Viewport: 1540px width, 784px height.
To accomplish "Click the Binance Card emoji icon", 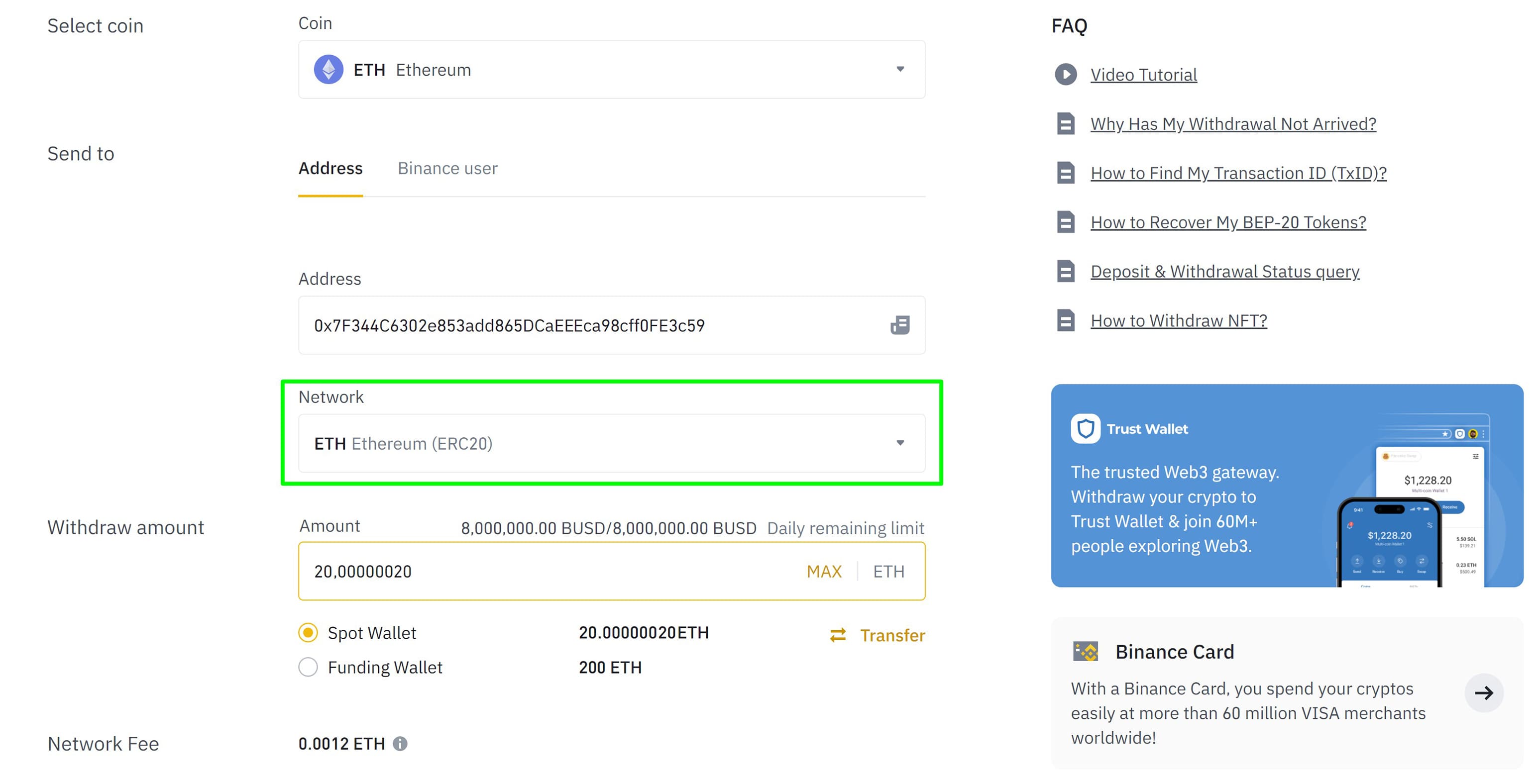I will (x=1084, y=651).
